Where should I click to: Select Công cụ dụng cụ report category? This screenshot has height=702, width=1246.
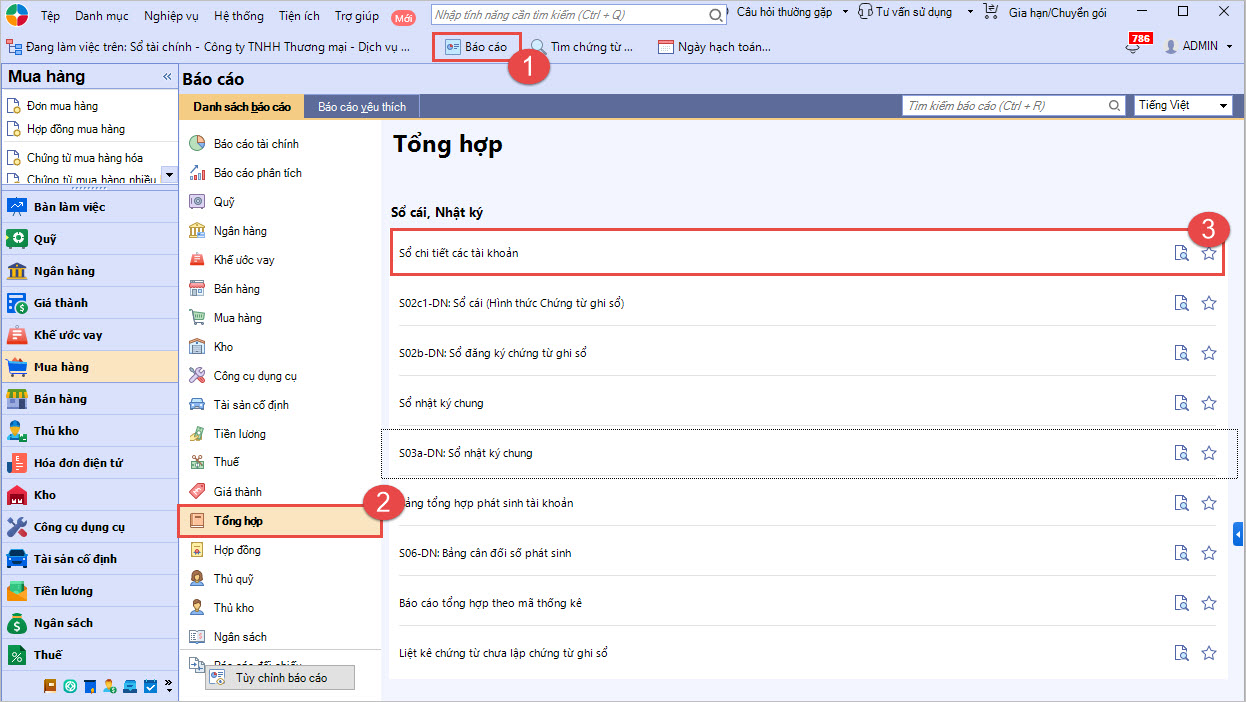(x=254, y=376)
